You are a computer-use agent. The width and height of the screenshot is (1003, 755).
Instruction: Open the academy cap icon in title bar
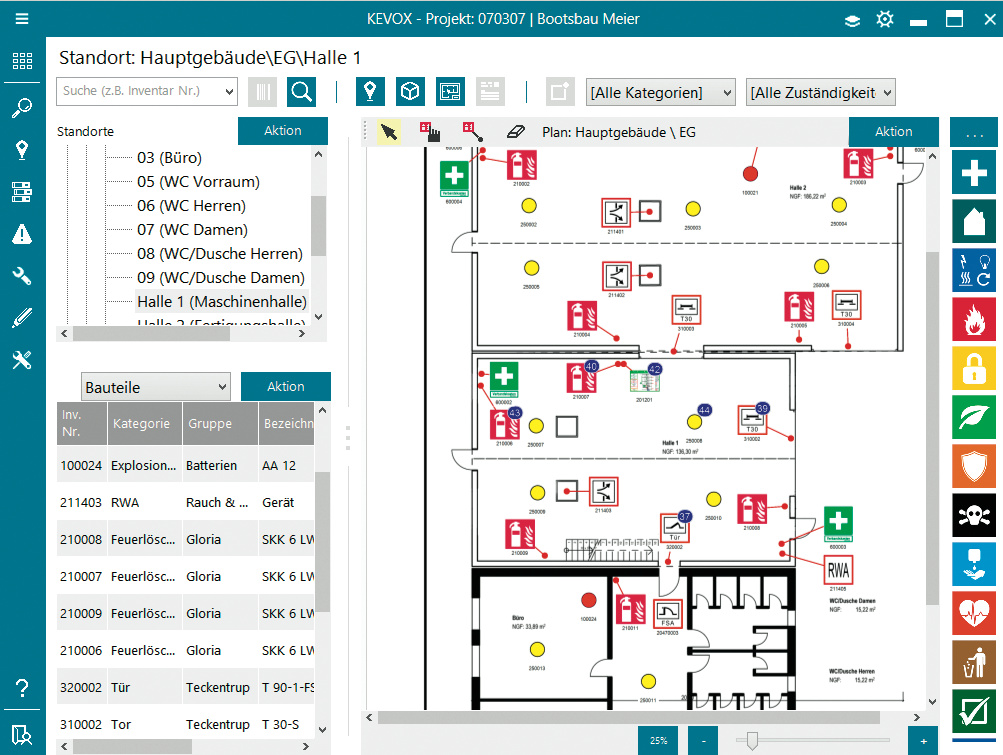coord(852,20)
